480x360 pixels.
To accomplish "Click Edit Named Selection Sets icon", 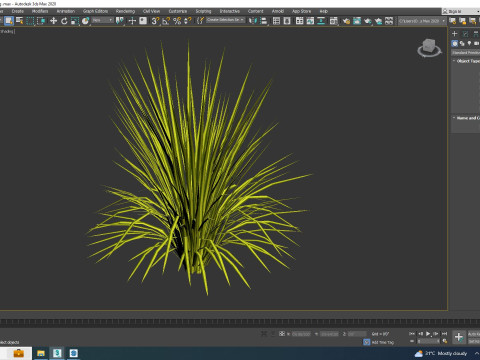I will click(200, 21).
